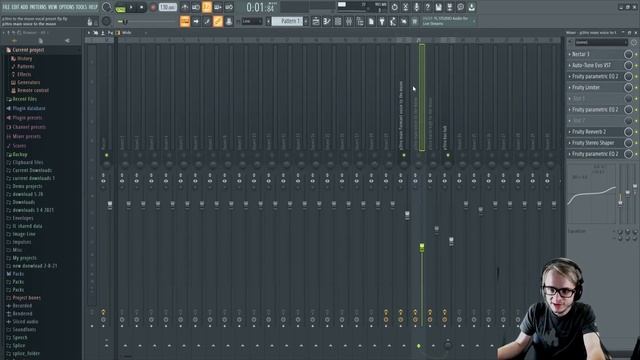Open the FILE menu
Viewport: 640px width, 360px height.
point(6,7)
